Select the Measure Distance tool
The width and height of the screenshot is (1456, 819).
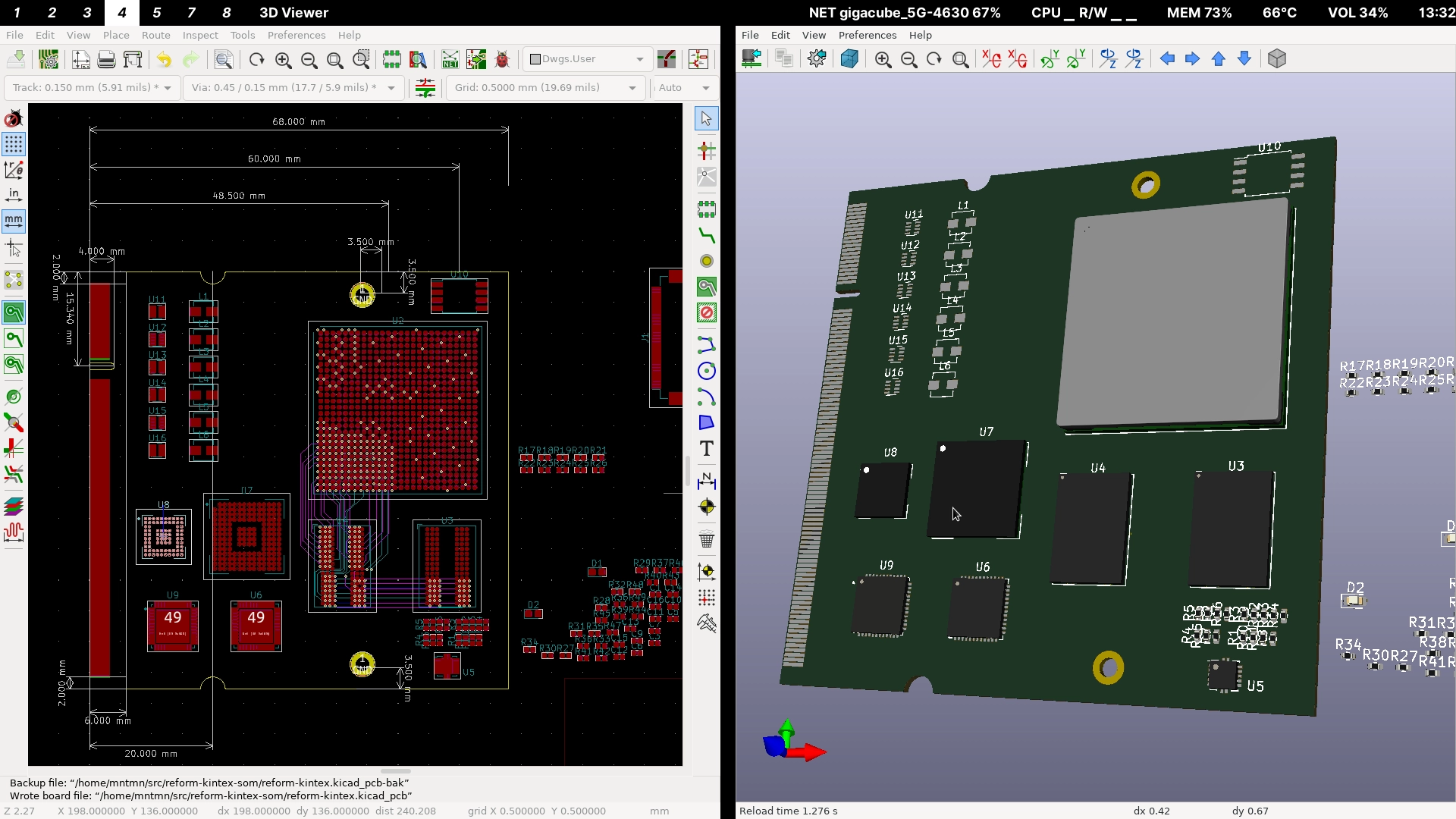tap(707, 623)
